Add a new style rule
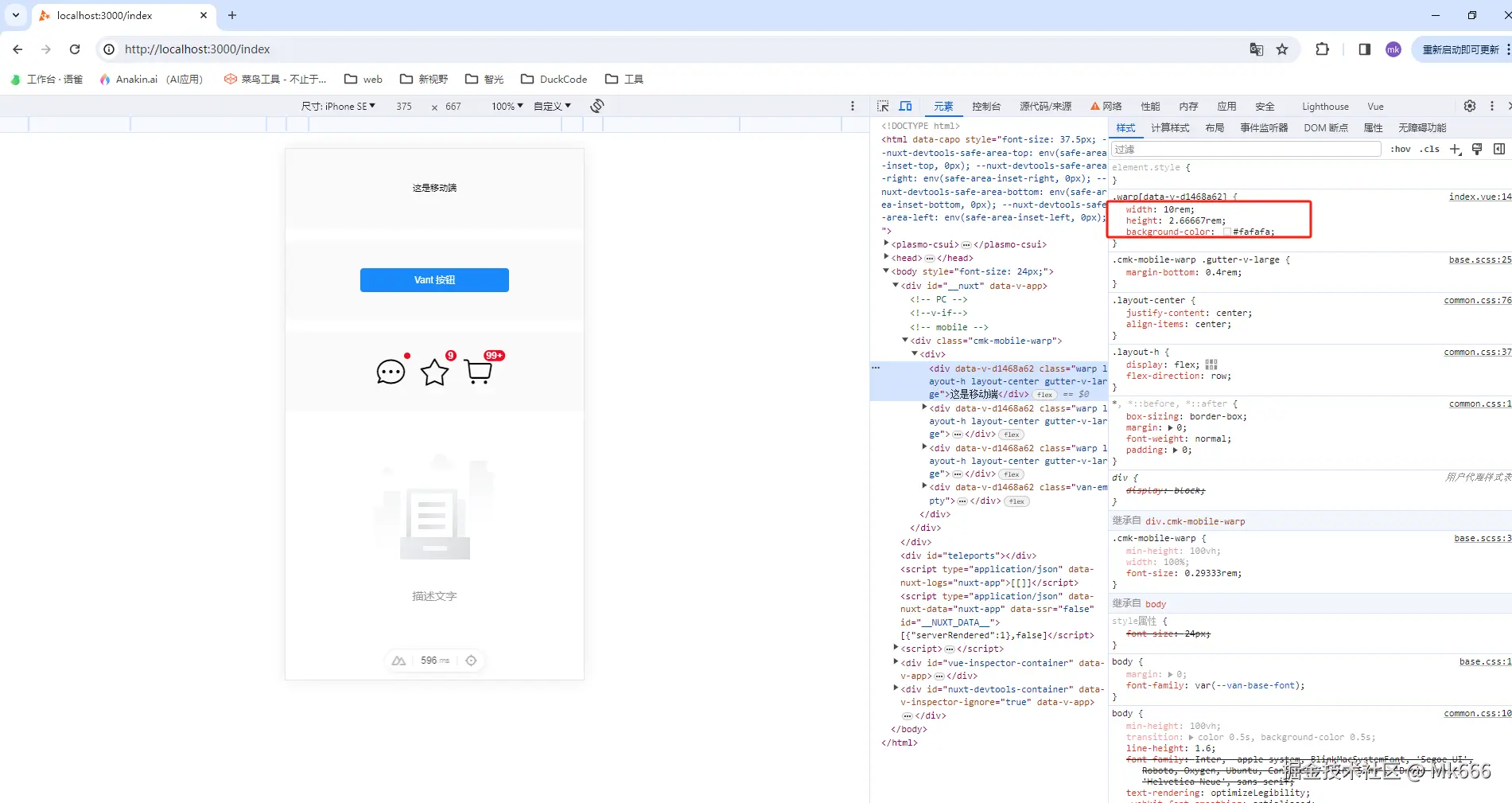Image resolution: width=1512 pixels, height=803 pixels. 1456,149
